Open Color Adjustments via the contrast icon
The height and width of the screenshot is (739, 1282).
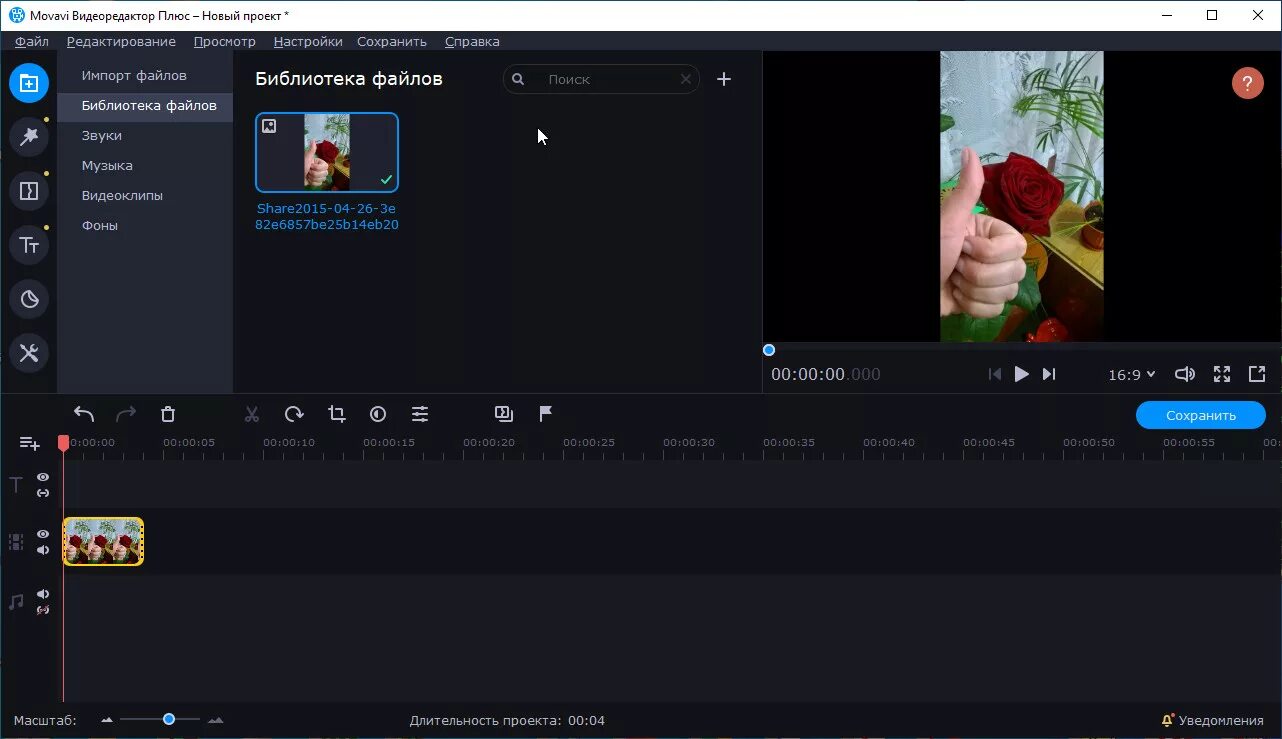[x=377, y=413]
